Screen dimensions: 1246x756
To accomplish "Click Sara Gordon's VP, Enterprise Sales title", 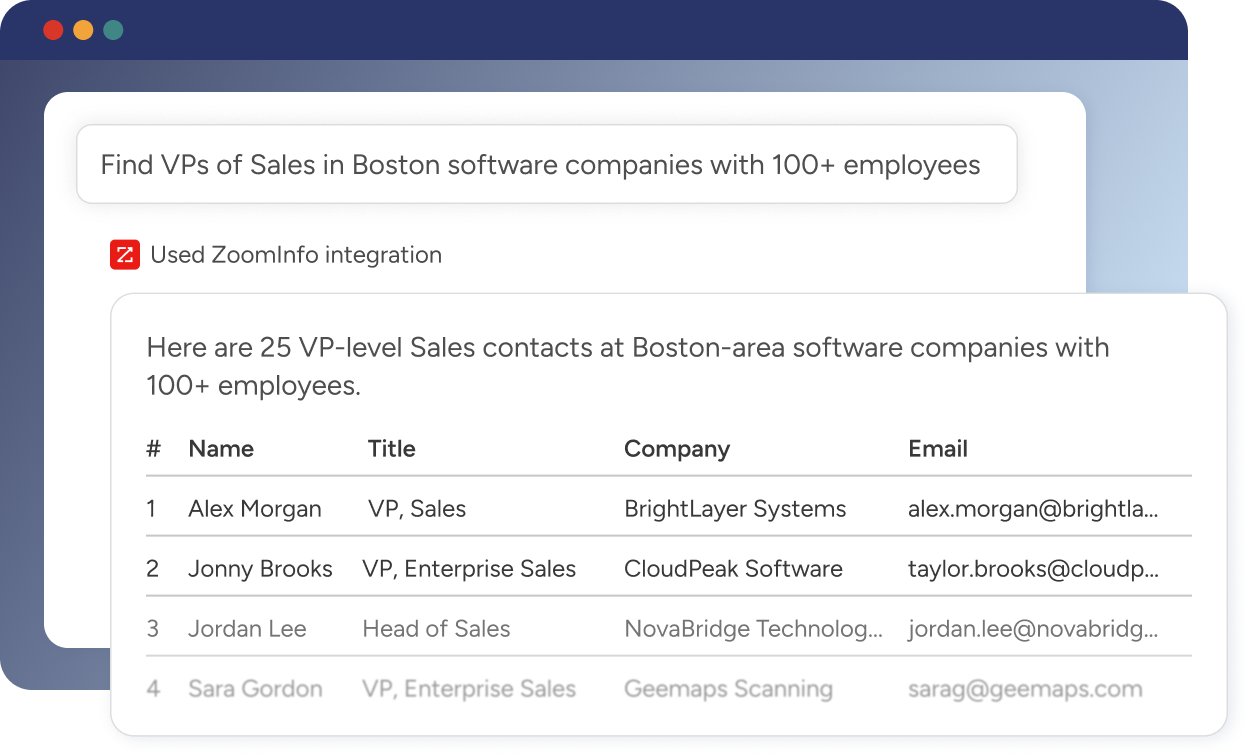I will point(469,689).
